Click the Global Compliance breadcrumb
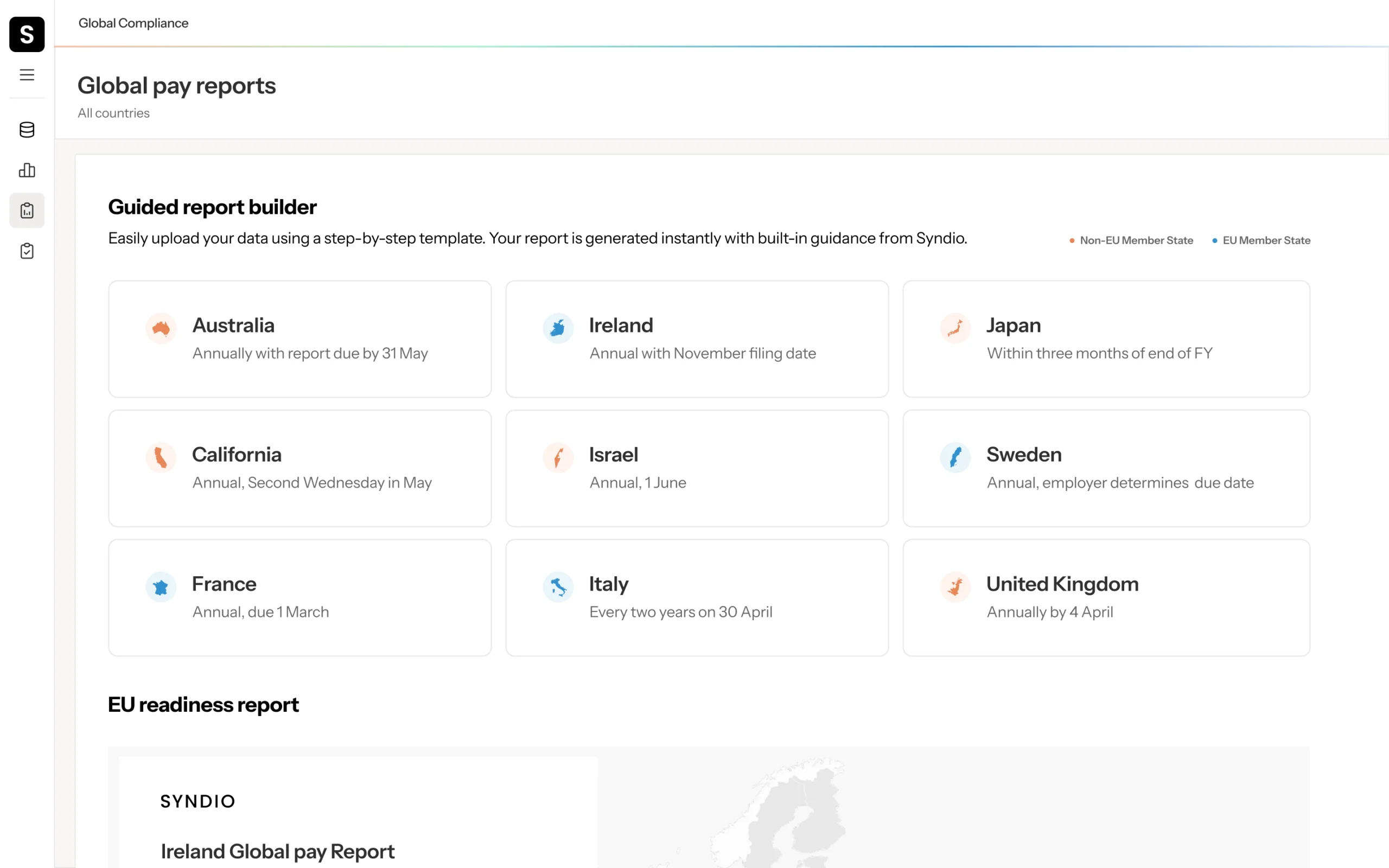Image resolution: width=1389 pixels, height=868 pixels. coord(133,23)
